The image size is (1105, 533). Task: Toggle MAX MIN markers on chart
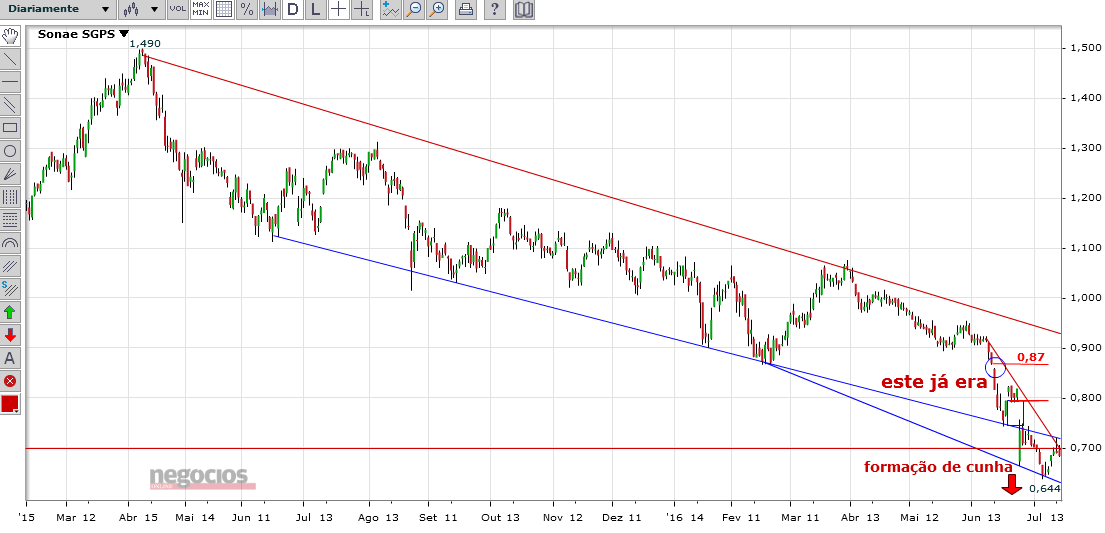200,9
